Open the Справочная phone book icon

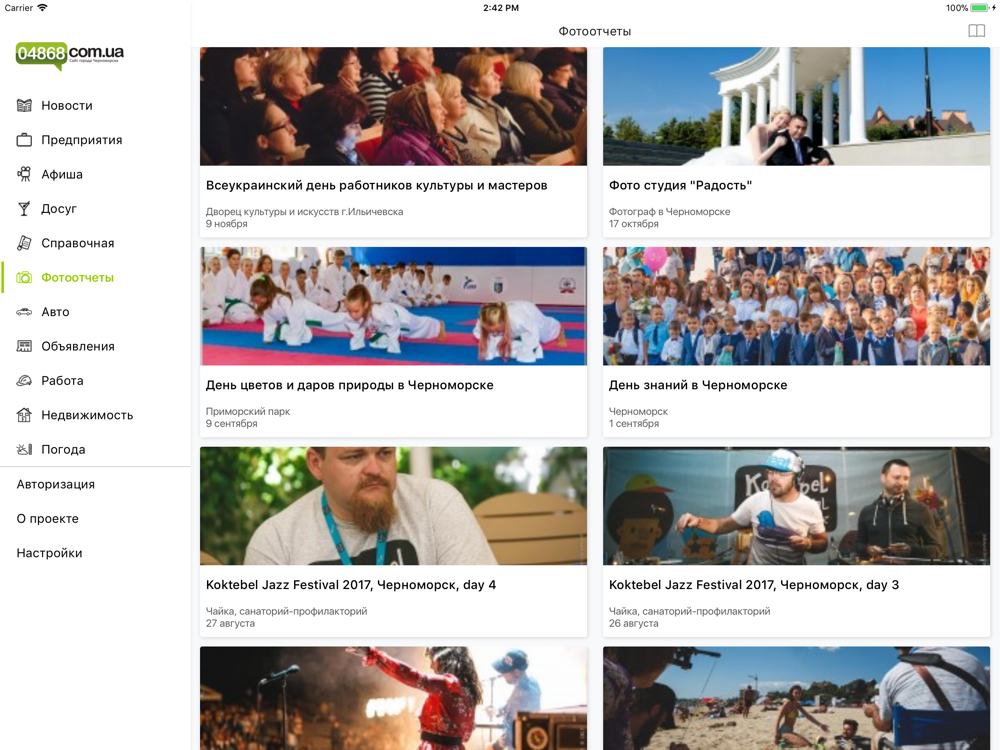click(x=24, y=243)
